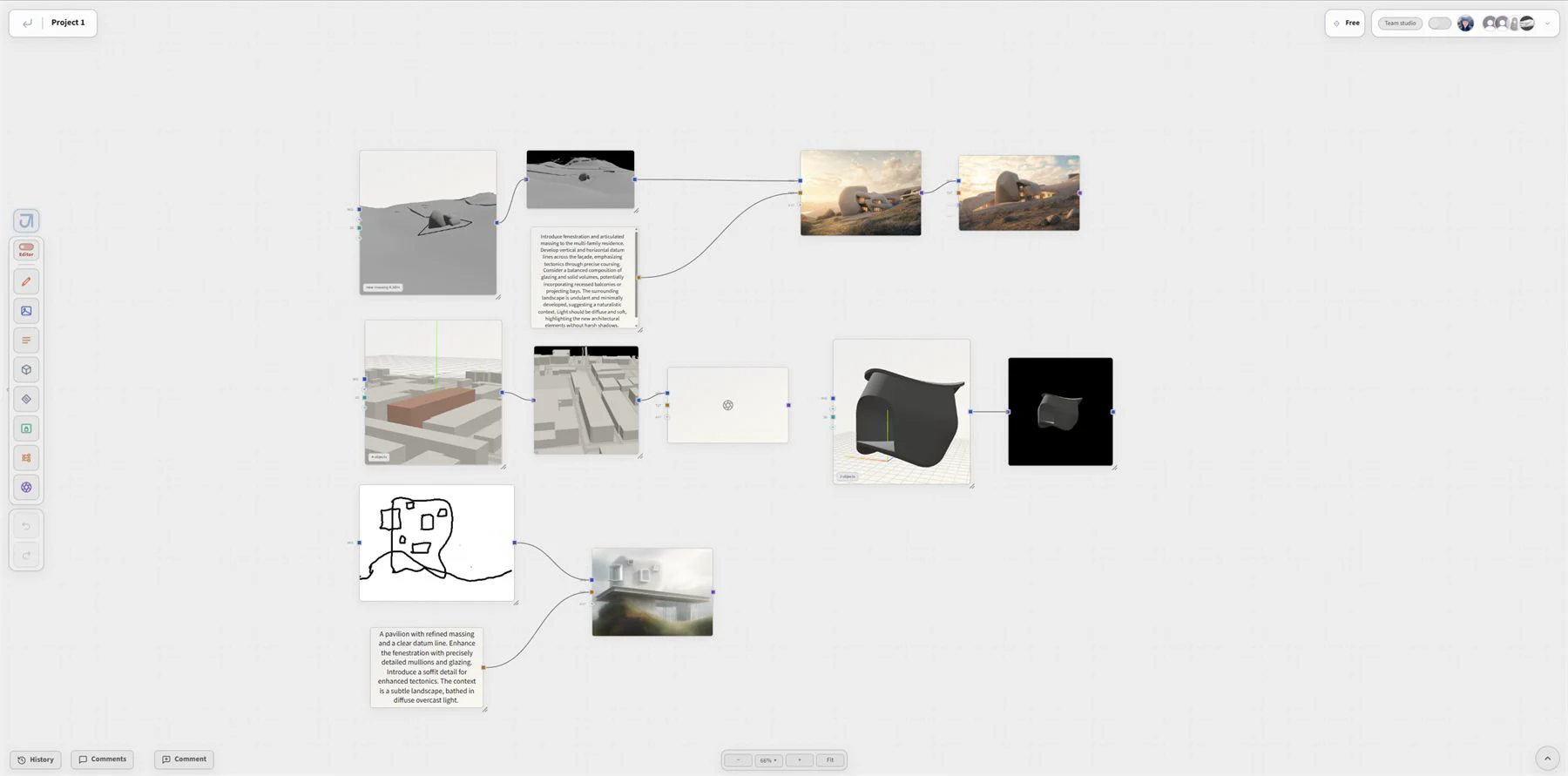Click the Comment button to add a comment
1568x776 pixels.
click(x=184, y=759)
